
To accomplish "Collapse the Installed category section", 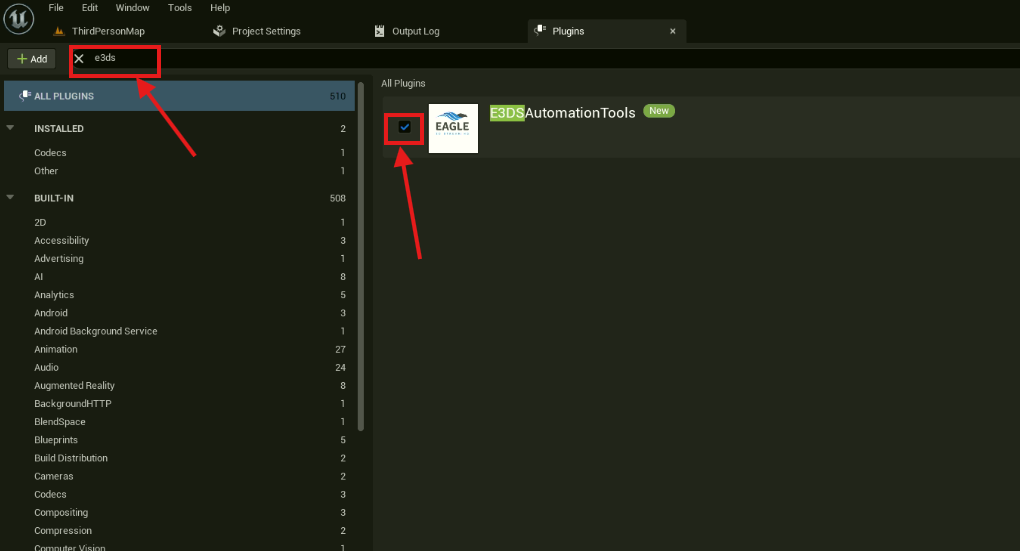I will click(11, 128).
